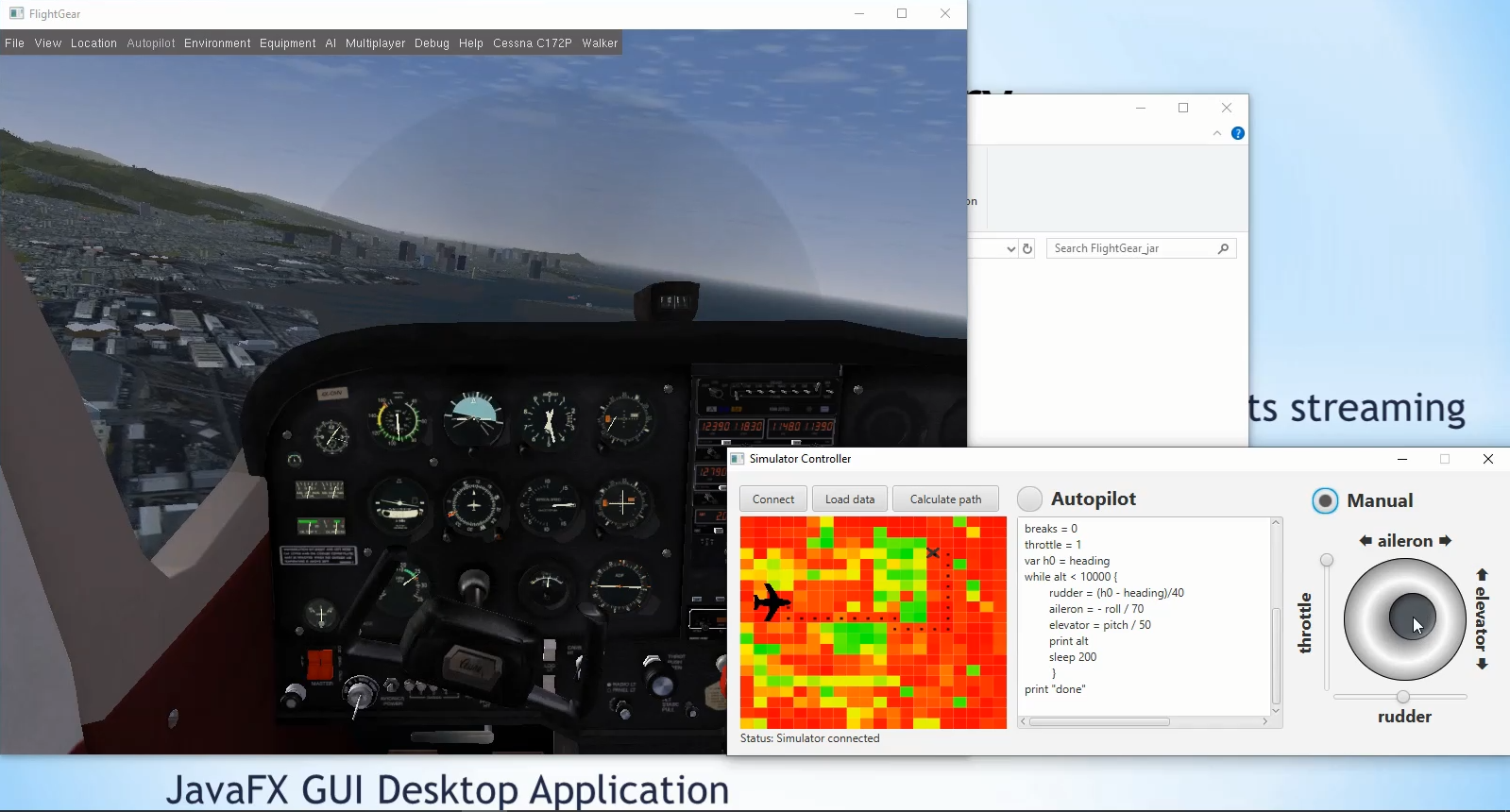Viewport: 1510px width, 812px height.
Task: Open the Help menu in FlightGear
Action: 471,43
